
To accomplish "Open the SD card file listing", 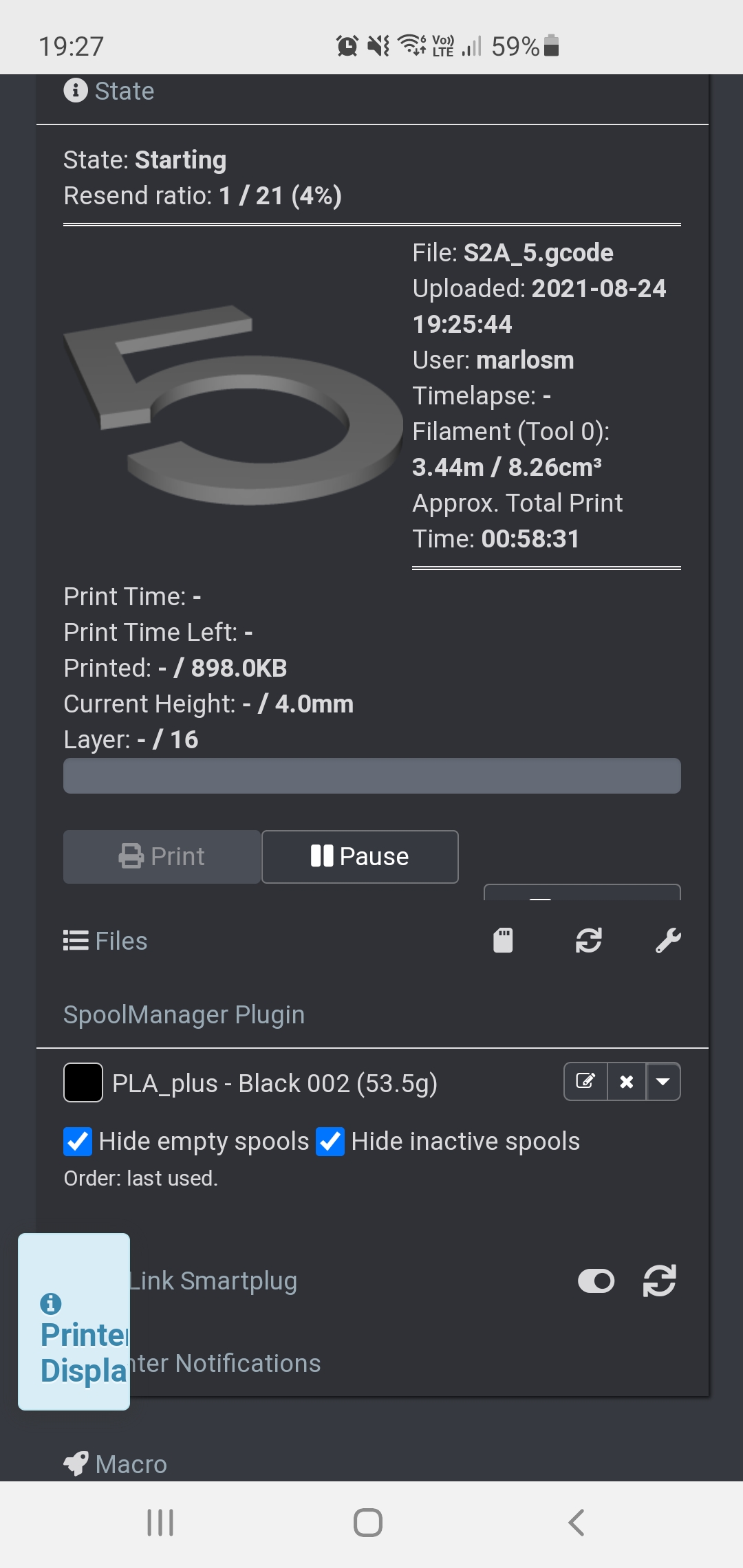I will (504, 940).
